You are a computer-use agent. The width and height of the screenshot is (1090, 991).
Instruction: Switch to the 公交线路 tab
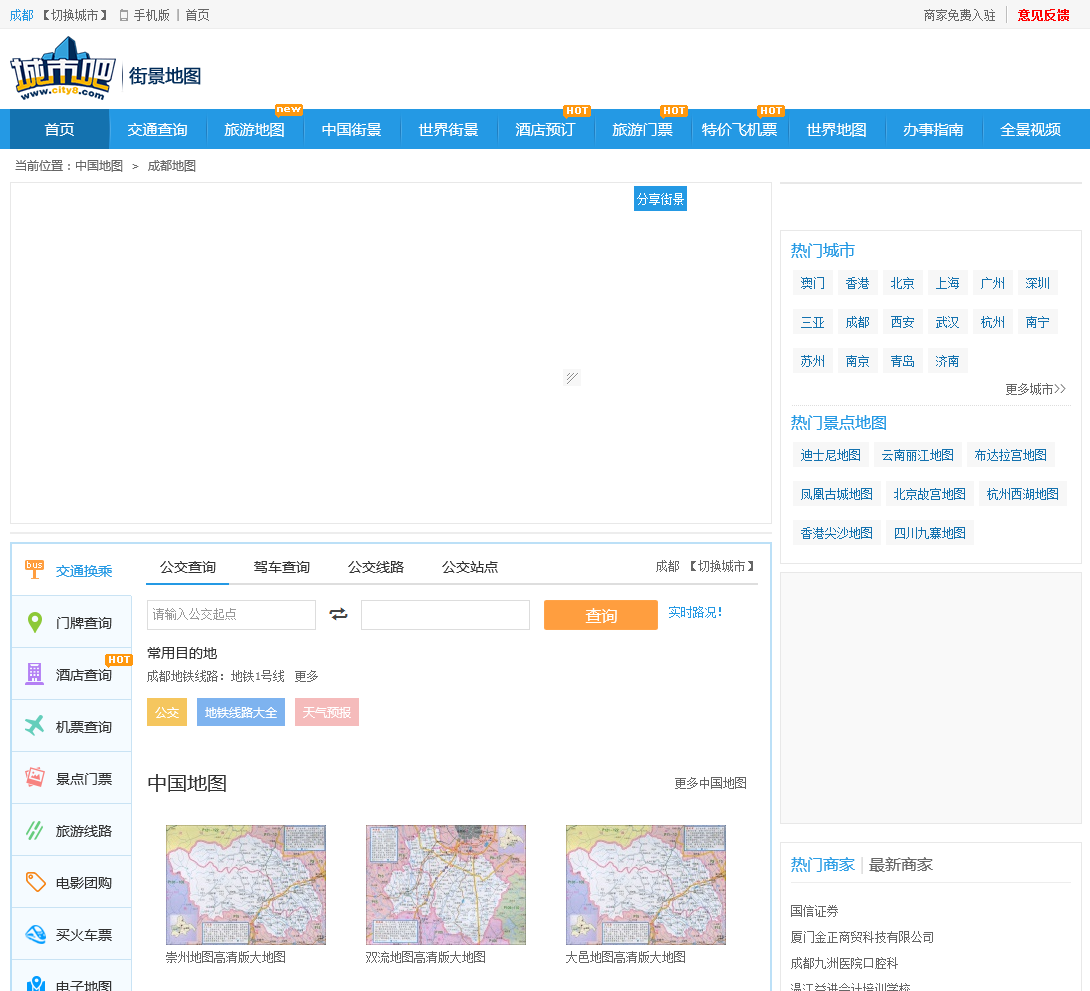(376, 567)
